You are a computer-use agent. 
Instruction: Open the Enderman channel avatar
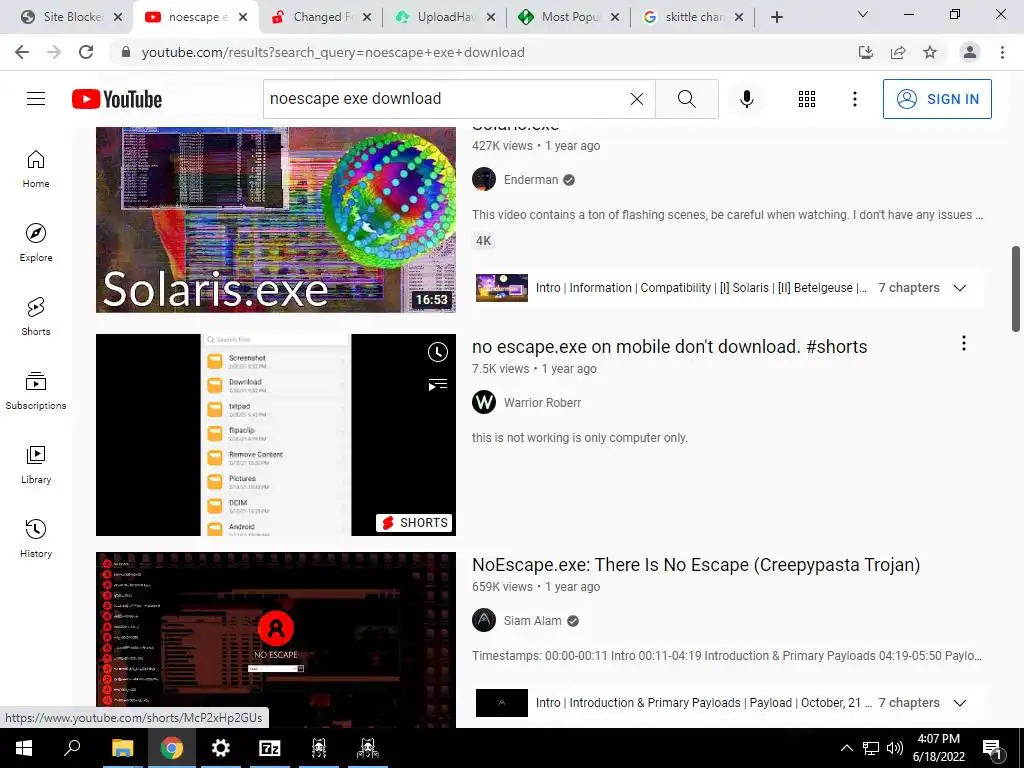click(484, 180)
